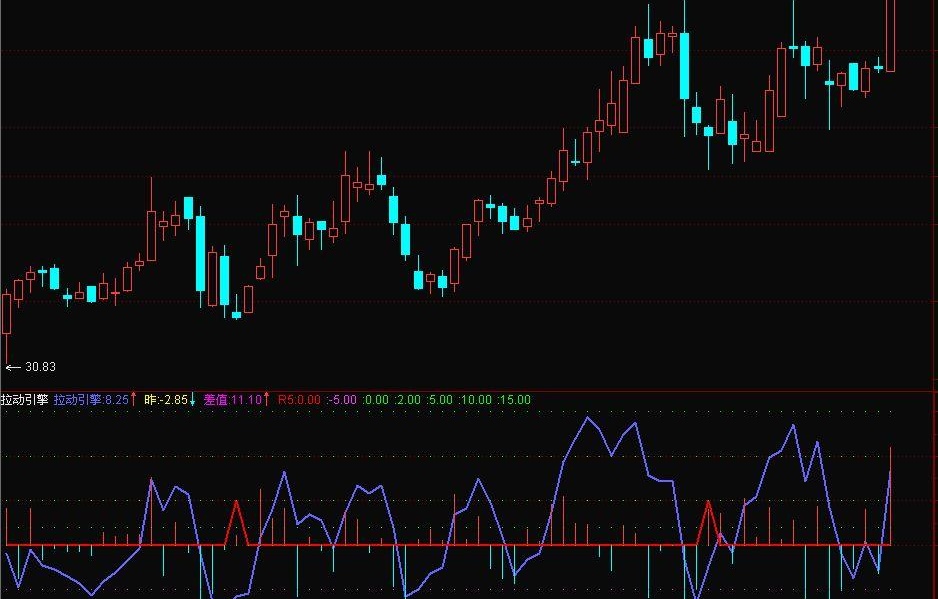The width and height of the screenshot is (938, 599).
Task: Click the 昨:-2.85 yesterday value
Action: (x=166, y=400)
